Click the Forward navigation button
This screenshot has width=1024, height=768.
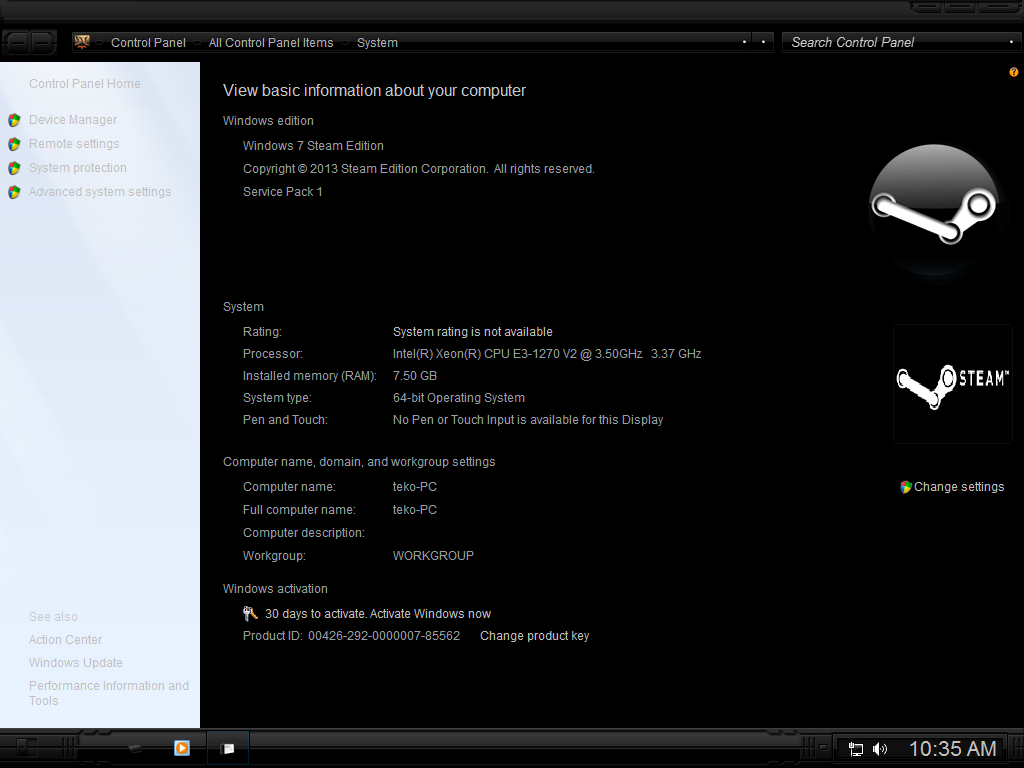coord(43,42)
